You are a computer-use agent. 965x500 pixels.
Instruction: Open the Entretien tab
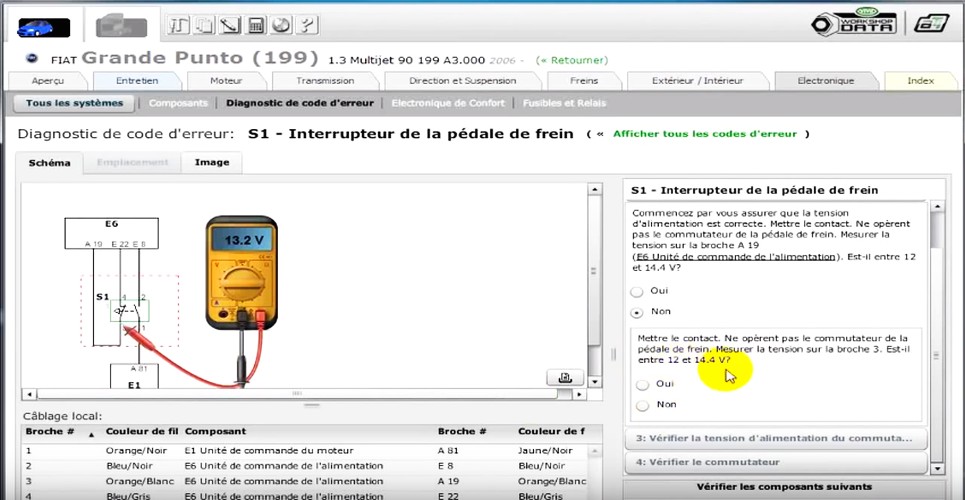(x=137, y=81)
